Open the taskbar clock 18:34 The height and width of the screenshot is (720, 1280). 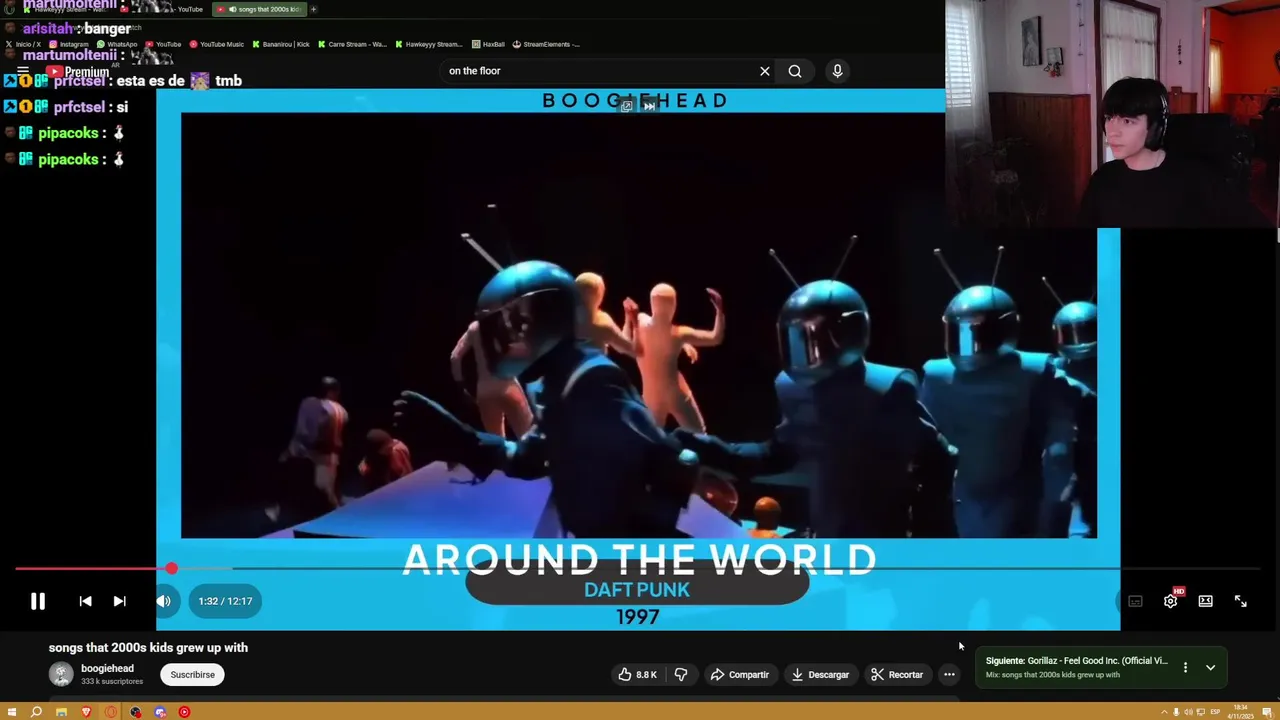[1241, 712]
